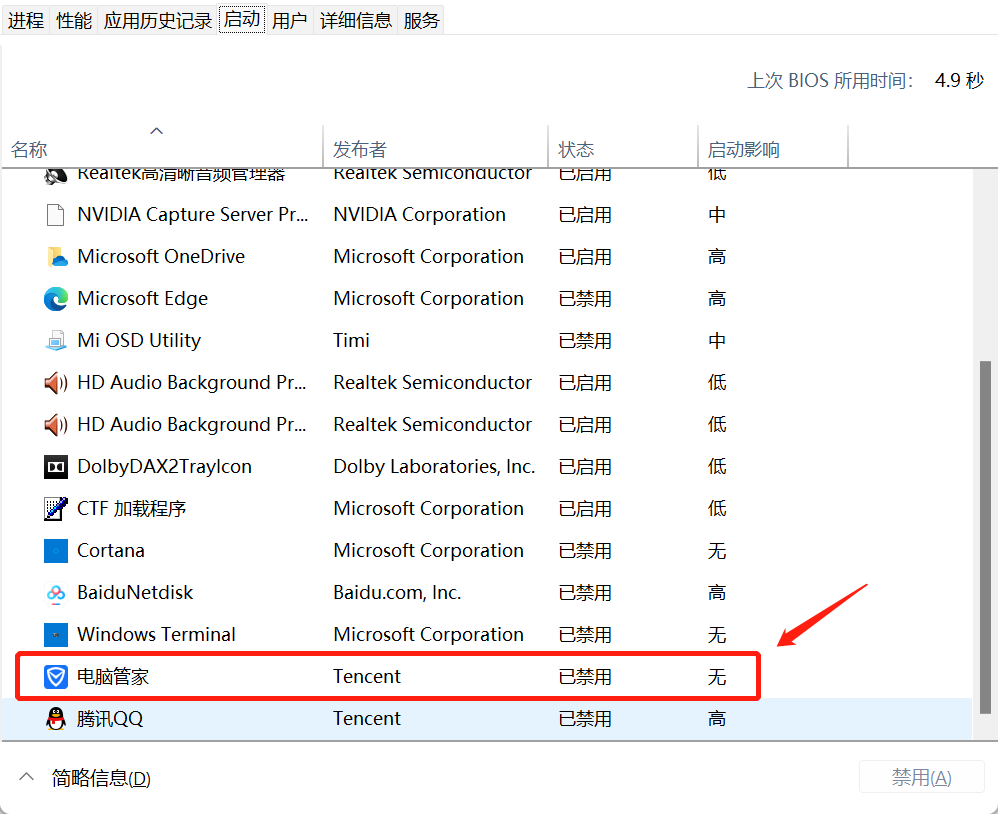Click Tencent publisher in 腾讯QQ row

[367, 719]
